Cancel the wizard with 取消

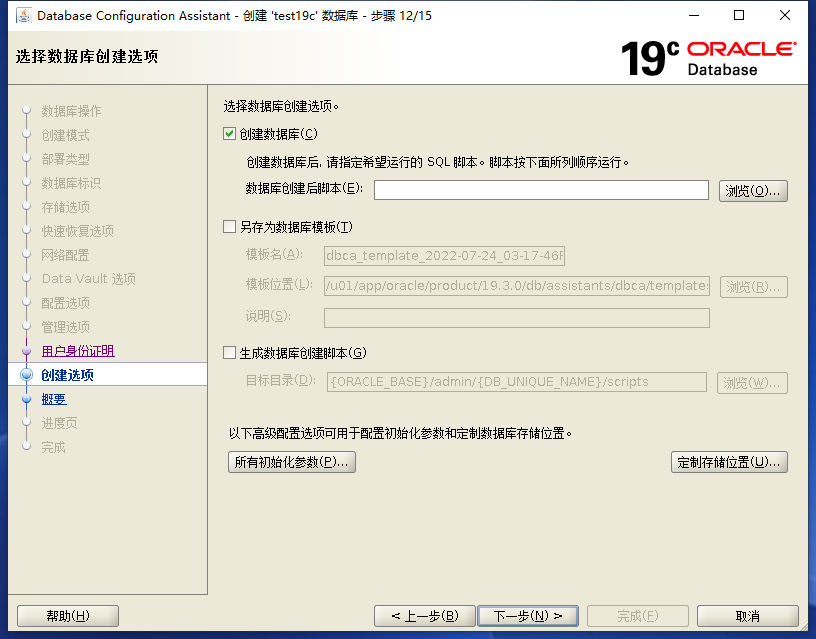[748, 616]
